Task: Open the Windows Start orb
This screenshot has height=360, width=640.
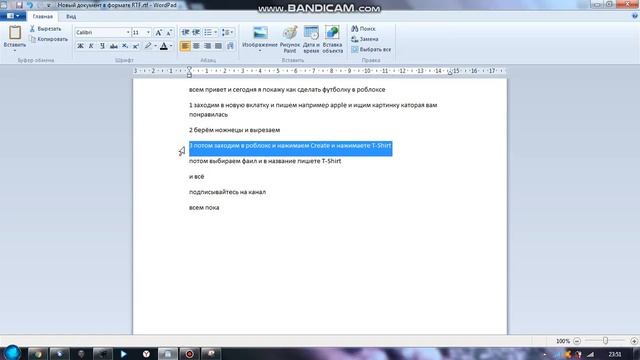Action: [11, 353]
